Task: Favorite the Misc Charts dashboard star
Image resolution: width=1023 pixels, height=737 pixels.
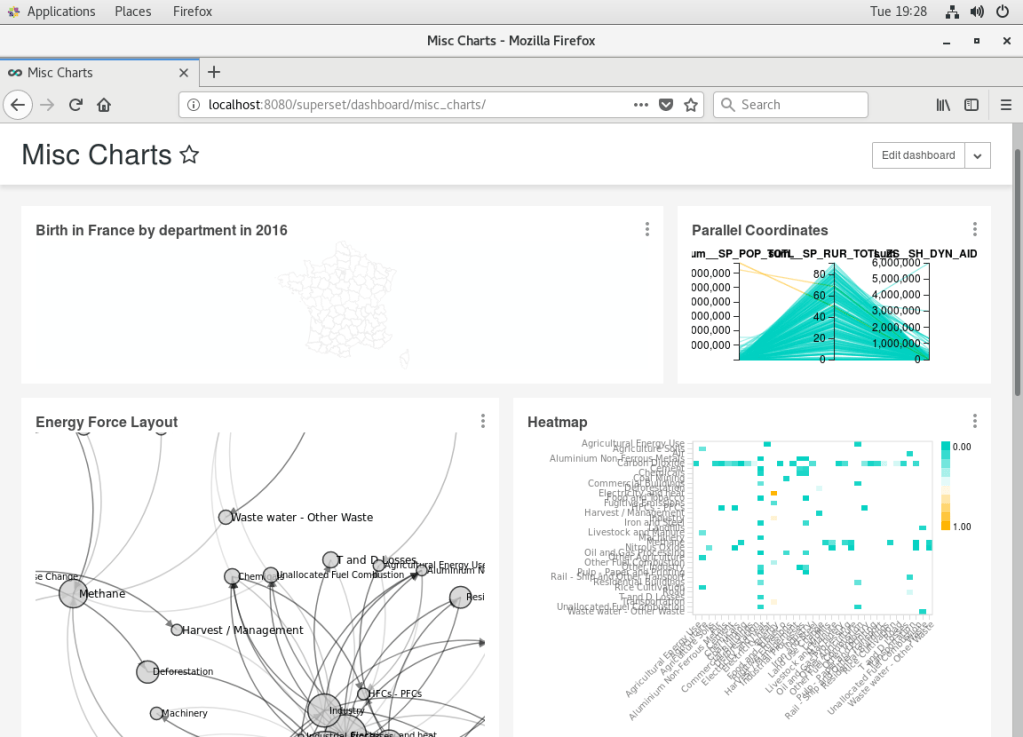Action: pos(189,155)
